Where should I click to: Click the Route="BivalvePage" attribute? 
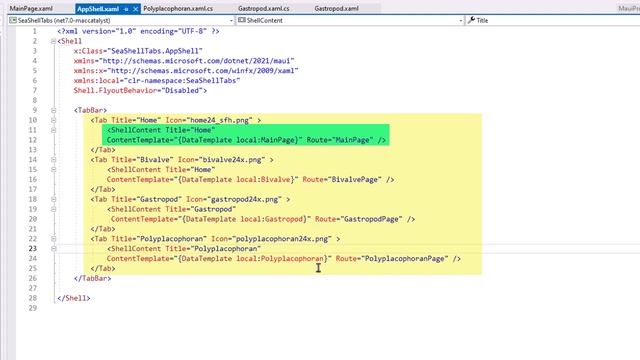pos(342,180)
